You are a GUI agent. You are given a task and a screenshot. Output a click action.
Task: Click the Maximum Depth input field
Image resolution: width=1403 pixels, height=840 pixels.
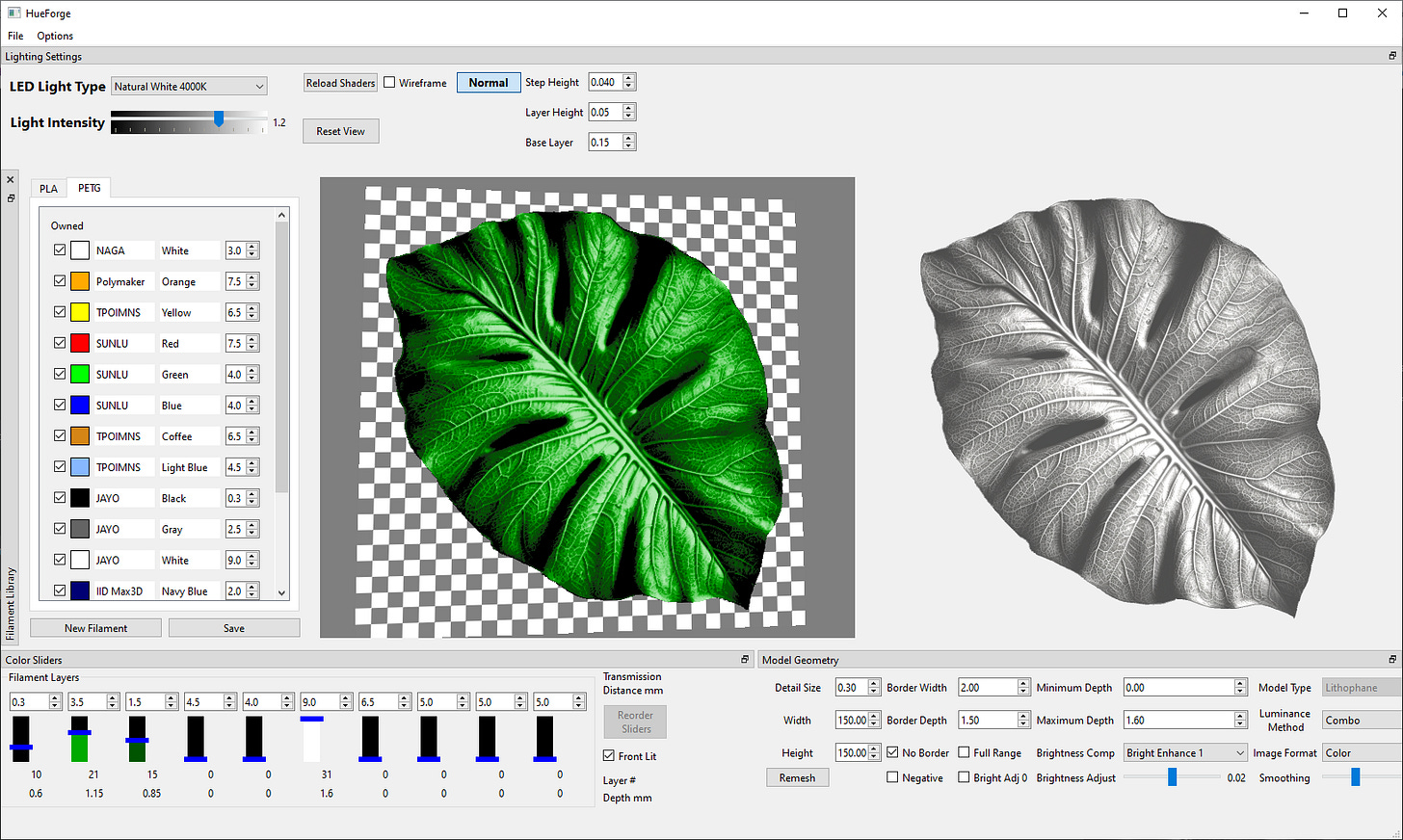[1178, 721]
